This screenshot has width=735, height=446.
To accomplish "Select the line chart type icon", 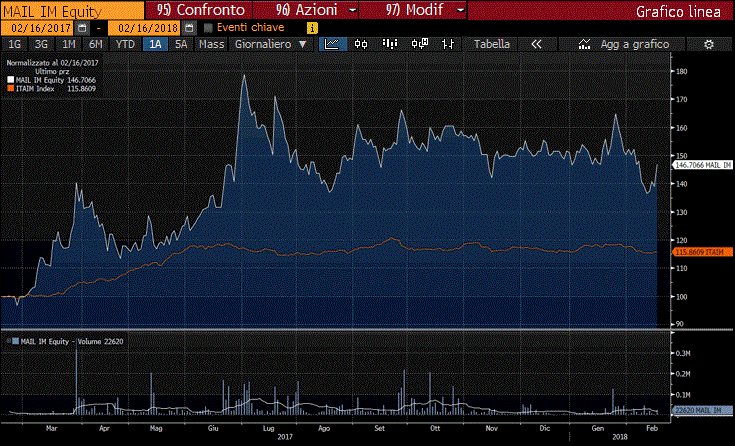I will click(333, 44).
